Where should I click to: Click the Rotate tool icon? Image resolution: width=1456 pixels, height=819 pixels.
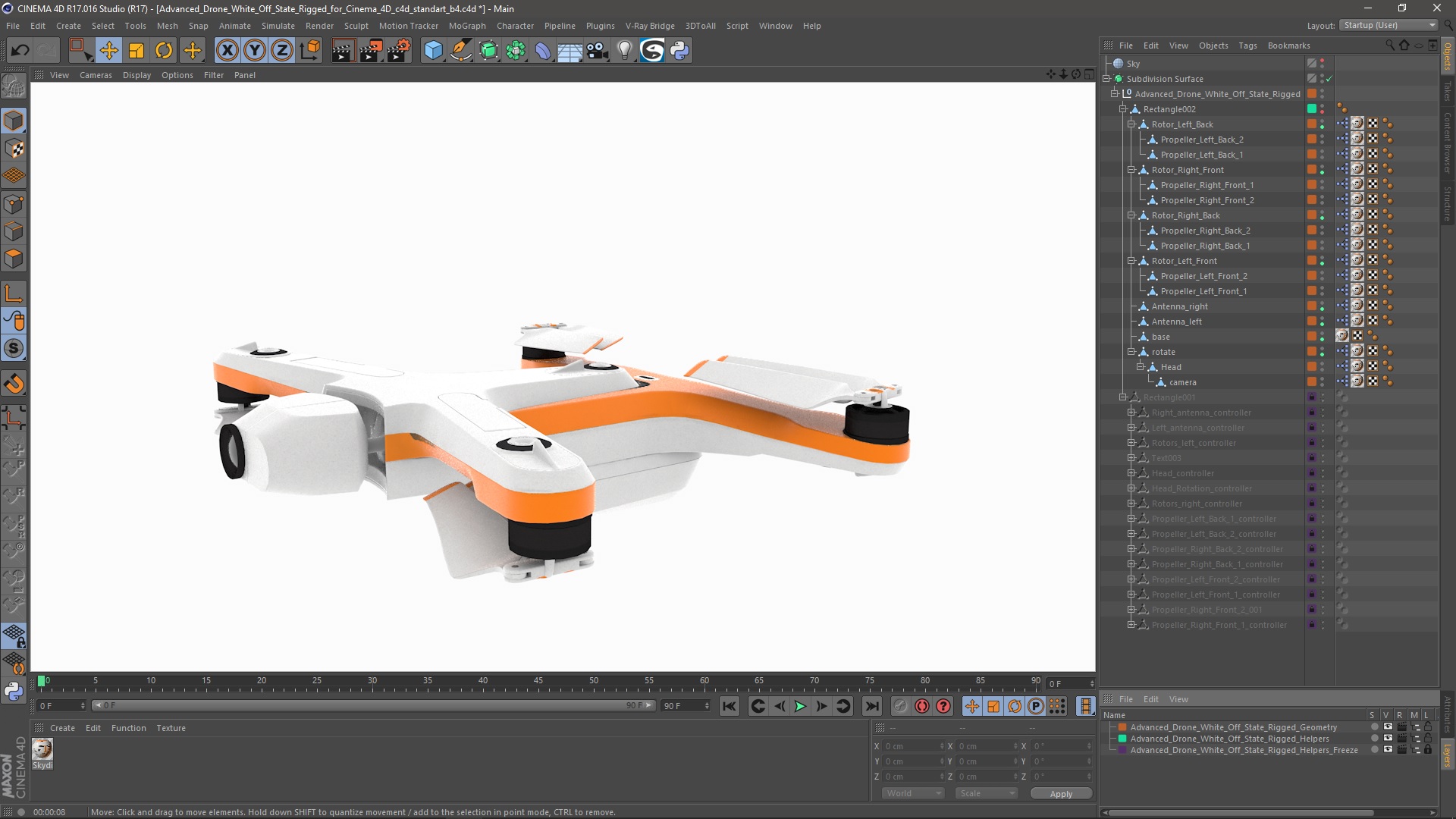coord(164,49)
